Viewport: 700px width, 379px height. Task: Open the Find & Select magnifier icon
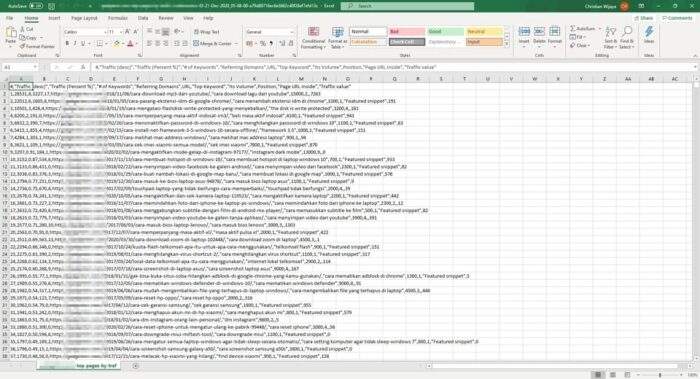(627, 31)
